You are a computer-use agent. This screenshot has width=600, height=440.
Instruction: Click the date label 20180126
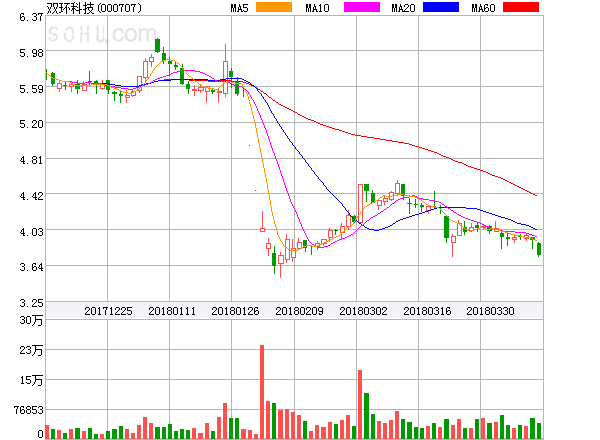coord(235,311)
